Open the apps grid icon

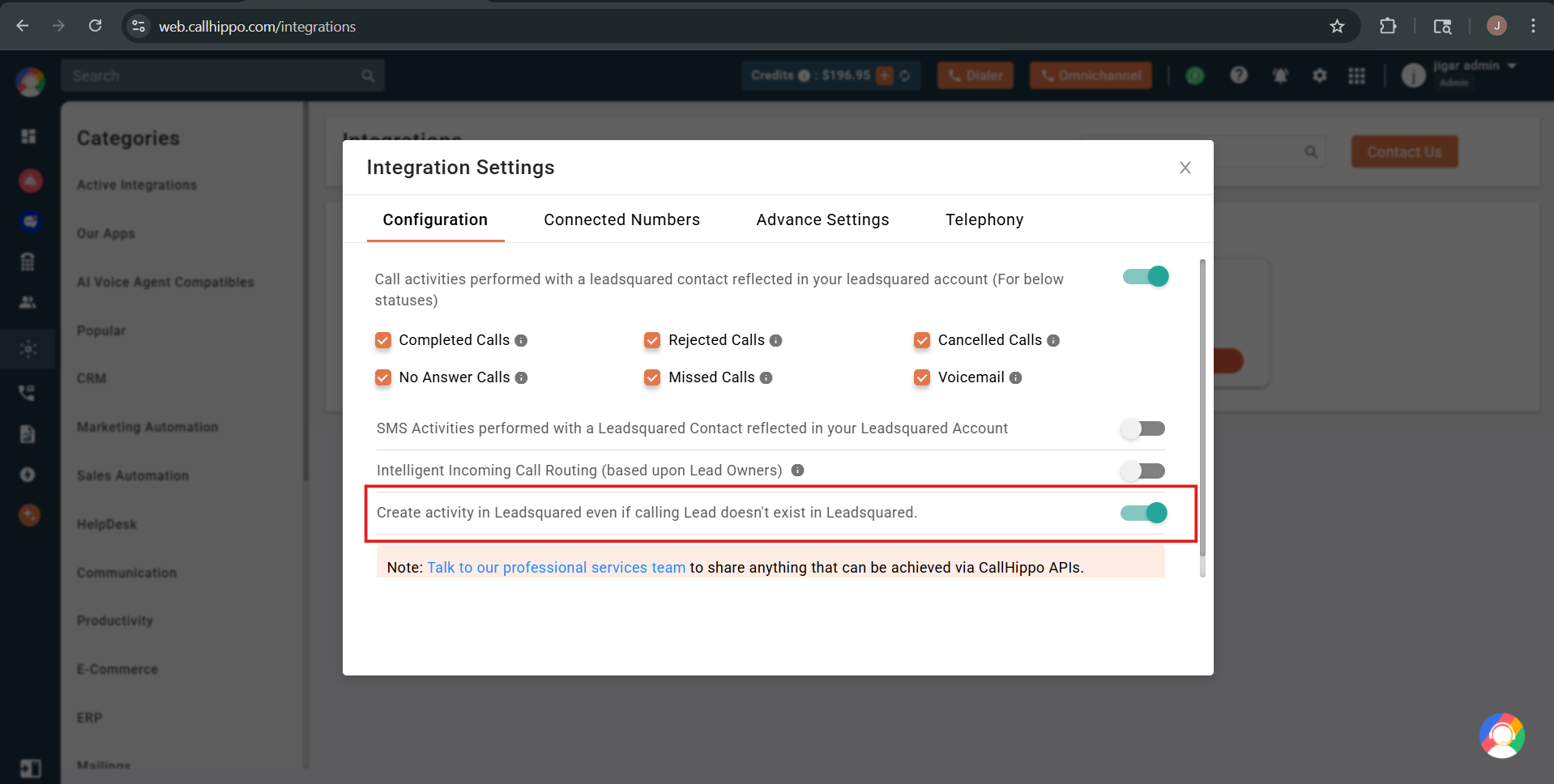click(1356, 75)
